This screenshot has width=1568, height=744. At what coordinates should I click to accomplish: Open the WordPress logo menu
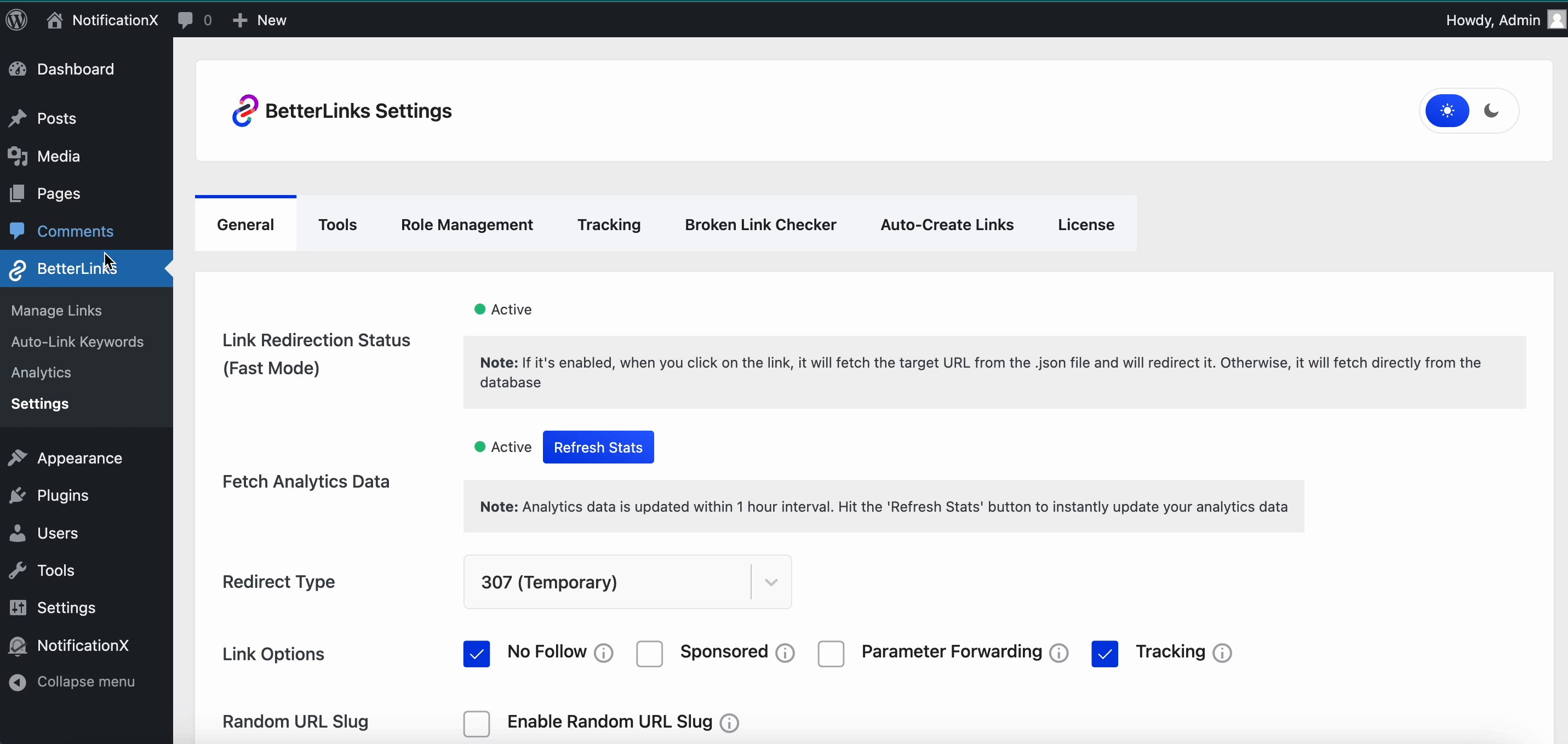click(16, 20)
